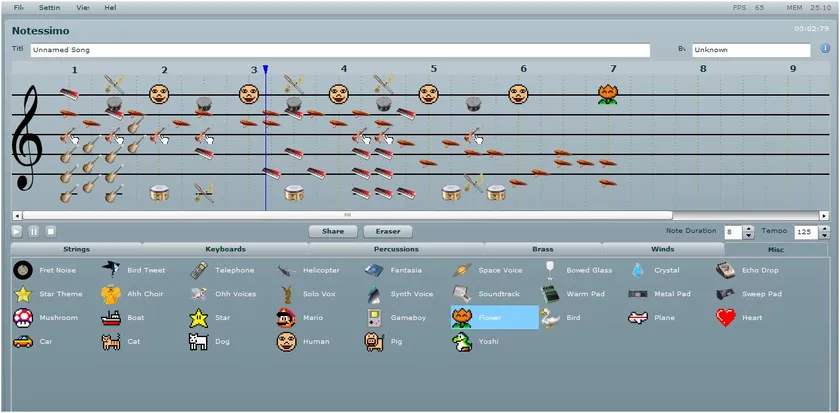Open the Settings menu
Screen dimensions: 840x413
[52, 7]
